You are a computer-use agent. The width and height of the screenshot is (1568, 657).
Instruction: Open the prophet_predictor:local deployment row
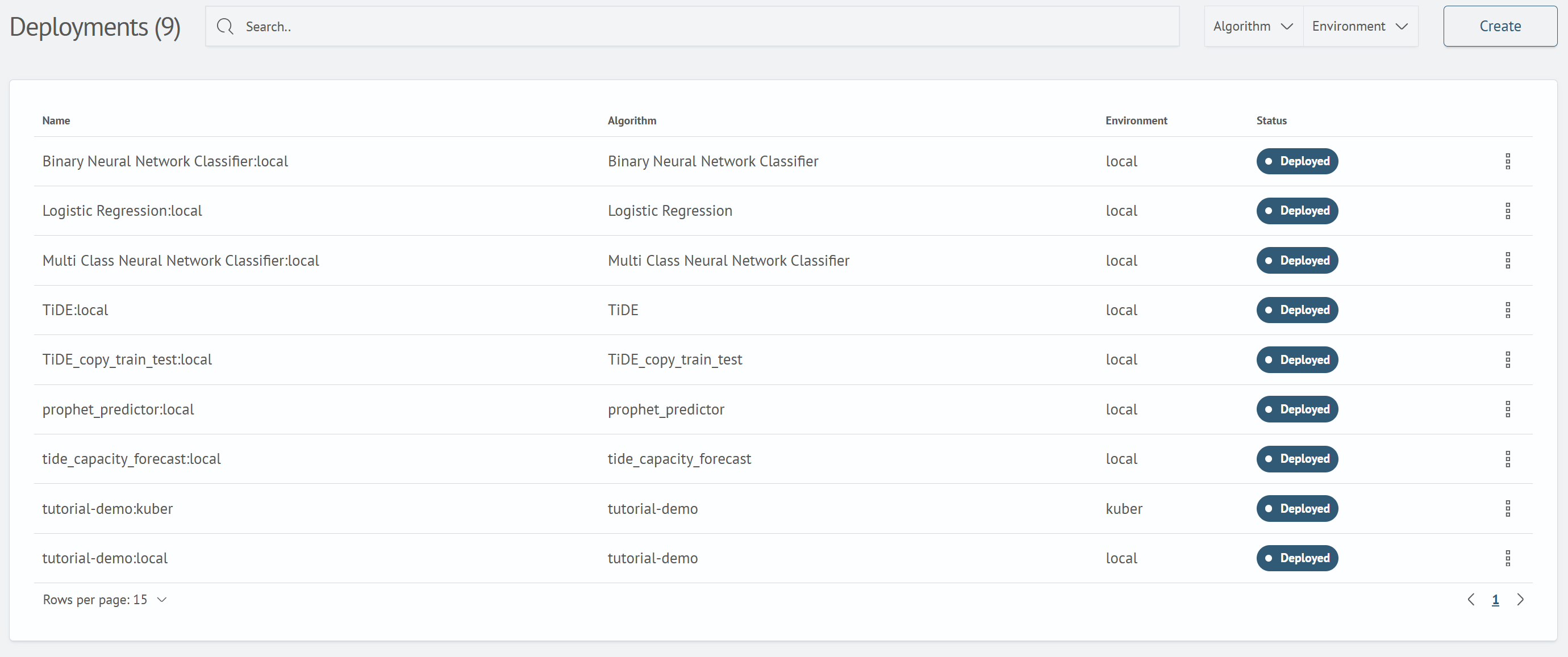point(783,409)
